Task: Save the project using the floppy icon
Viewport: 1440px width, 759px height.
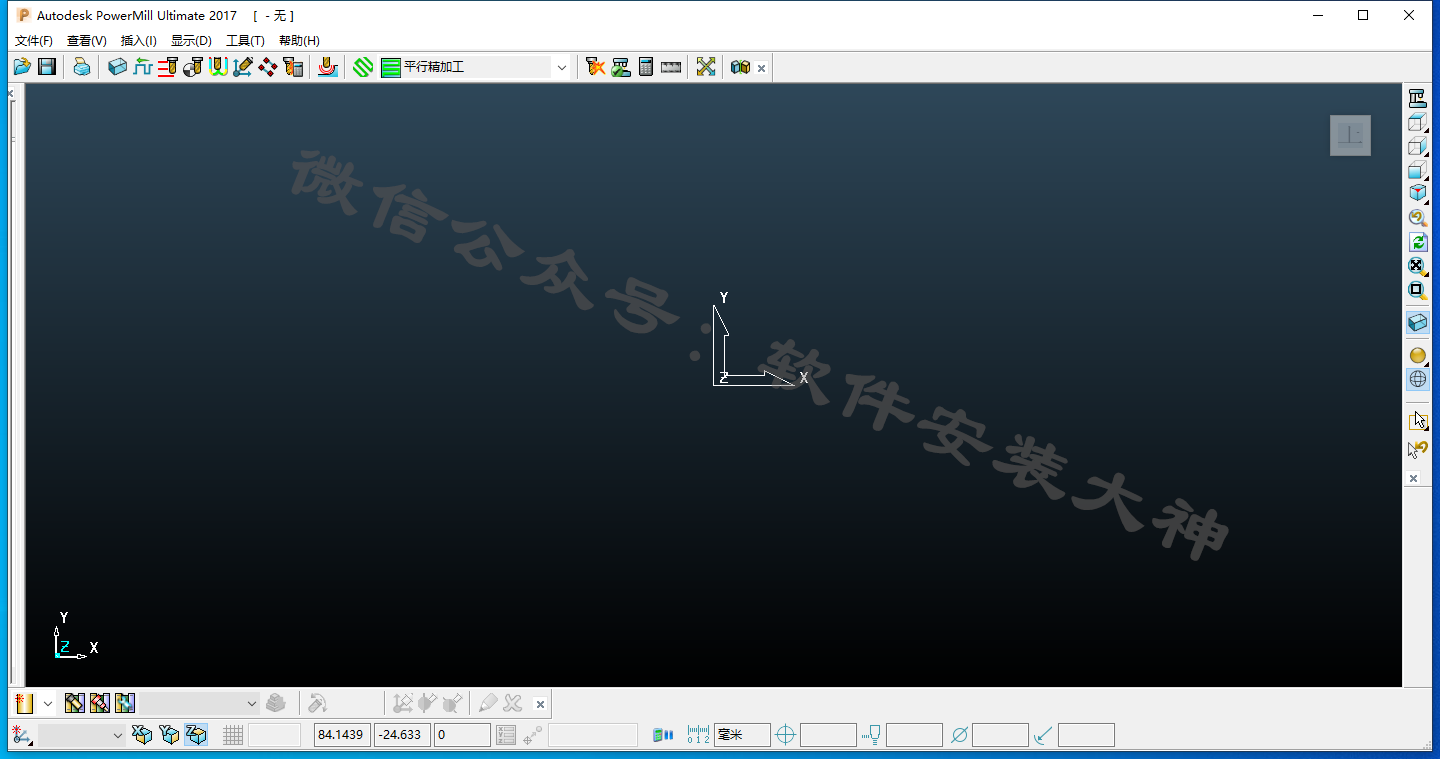Action: tap(46, 67)
